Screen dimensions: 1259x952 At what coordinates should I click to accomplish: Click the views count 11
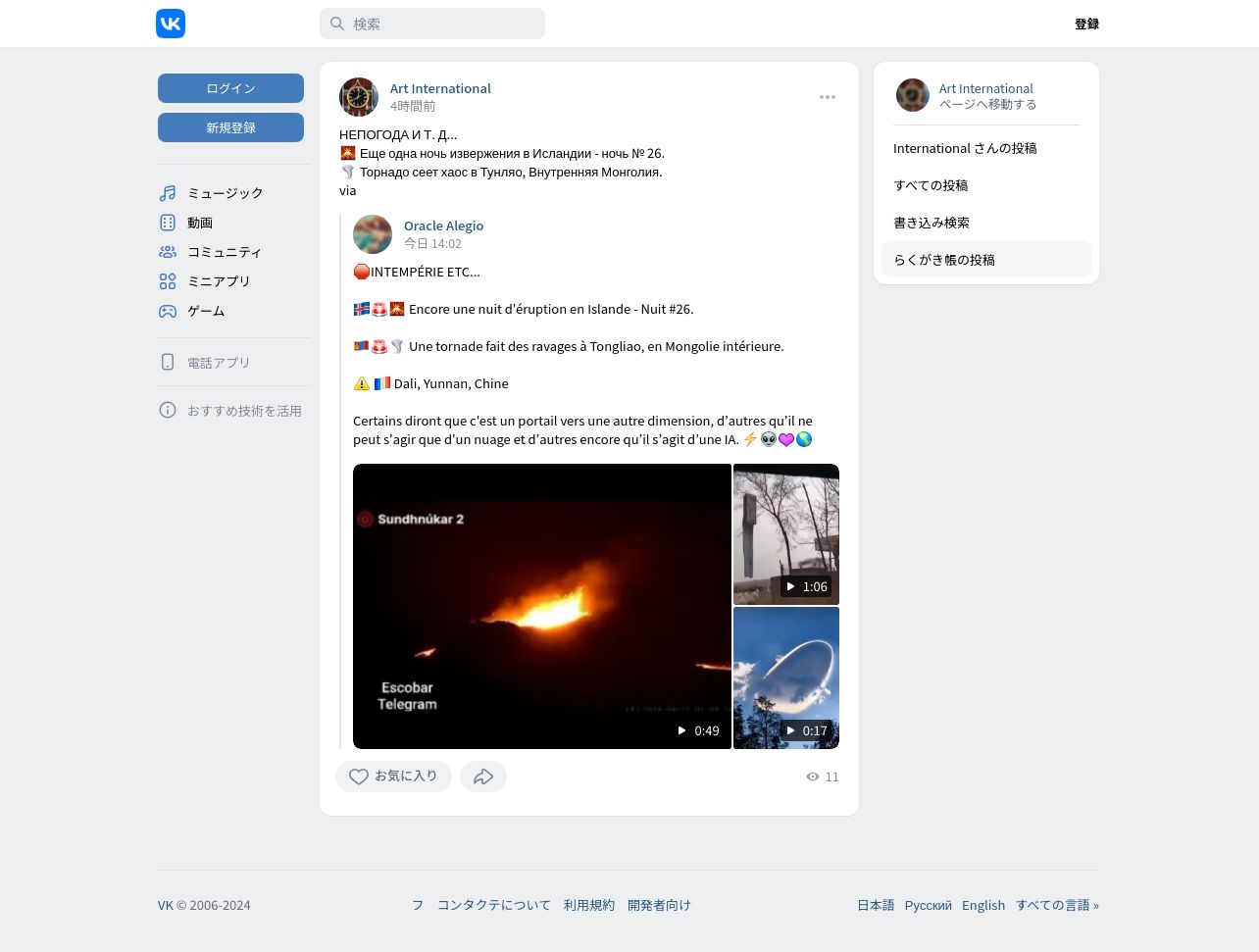click(x=831, y=777)
